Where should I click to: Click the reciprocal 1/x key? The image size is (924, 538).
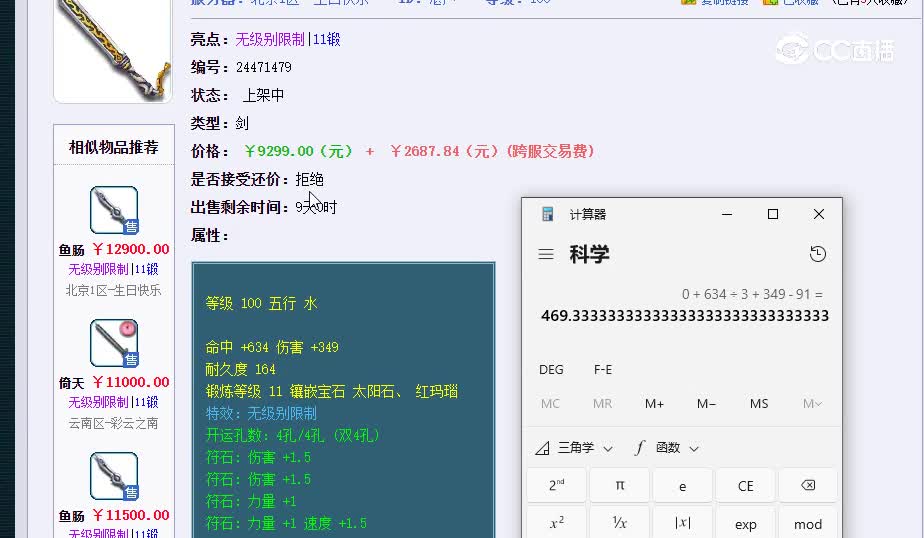(x=619, y=523)
